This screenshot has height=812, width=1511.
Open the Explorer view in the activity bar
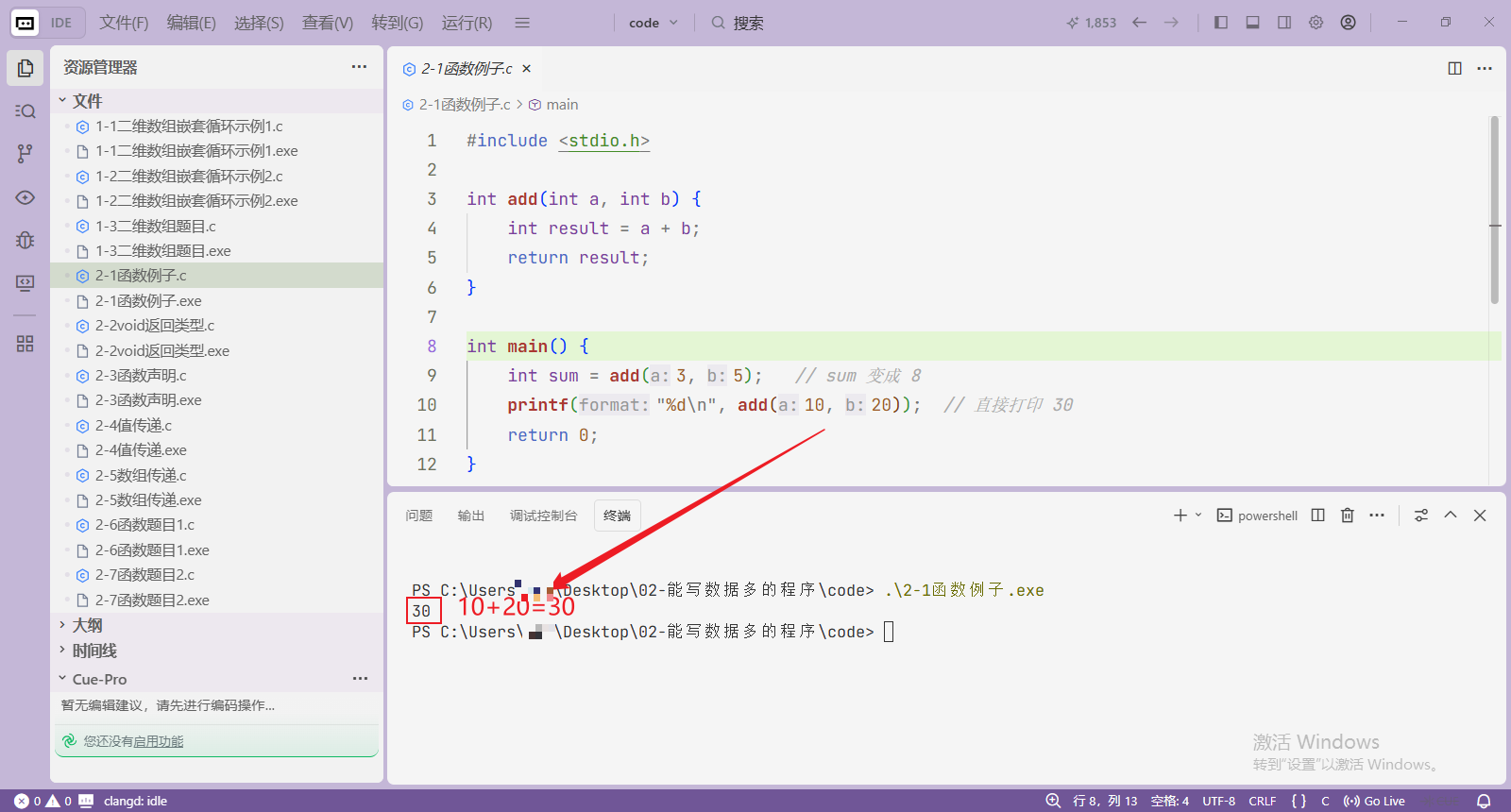click(x=25, y=68)
